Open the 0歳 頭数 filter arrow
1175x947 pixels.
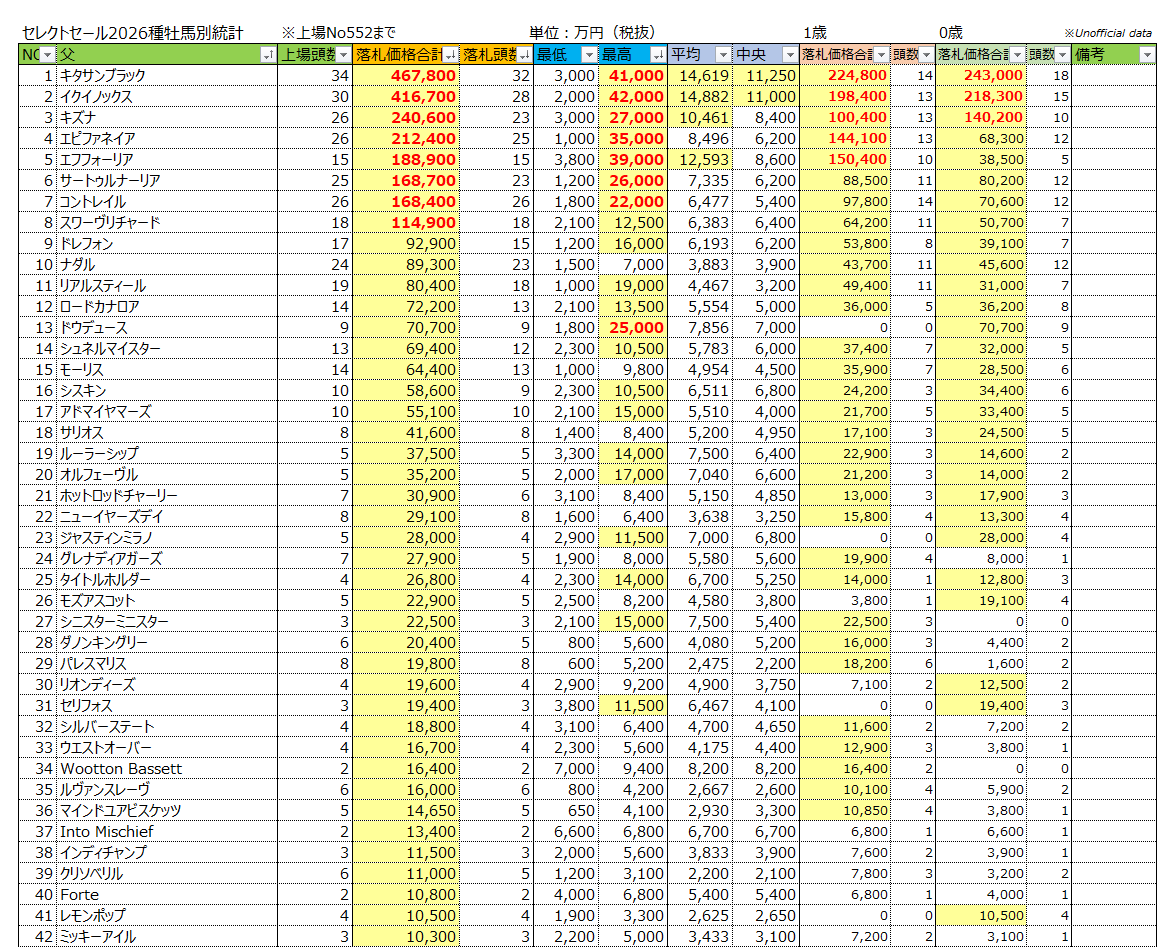[1063, 55]
